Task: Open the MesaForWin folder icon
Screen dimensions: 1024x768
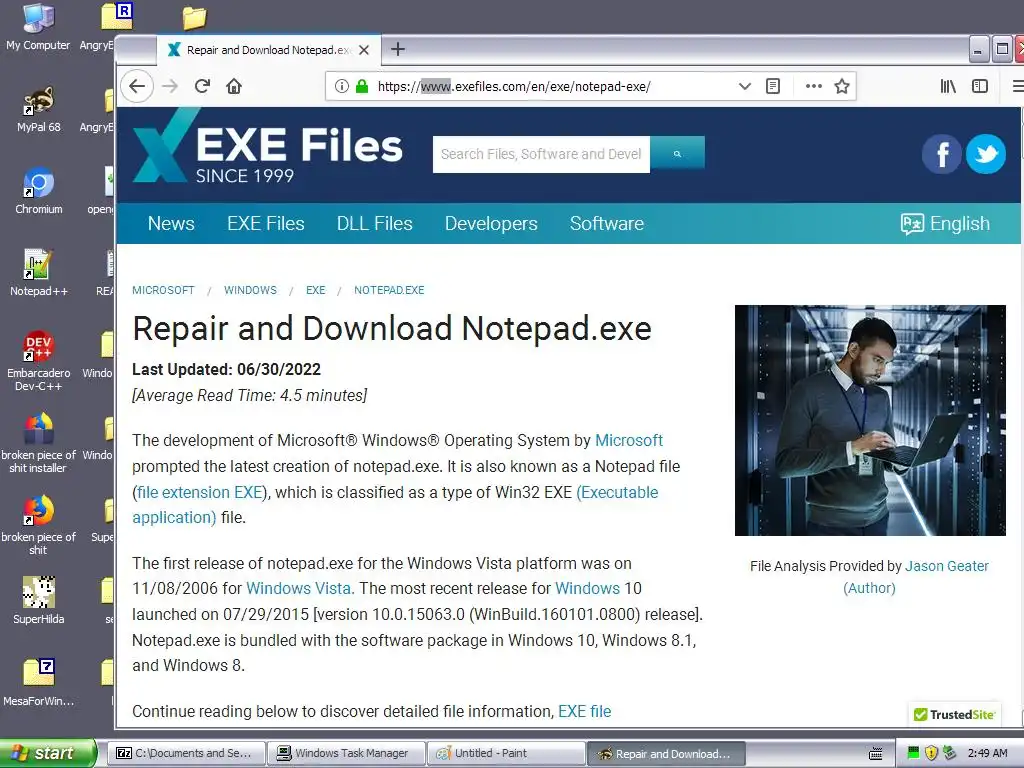Action: pos(38,682)
